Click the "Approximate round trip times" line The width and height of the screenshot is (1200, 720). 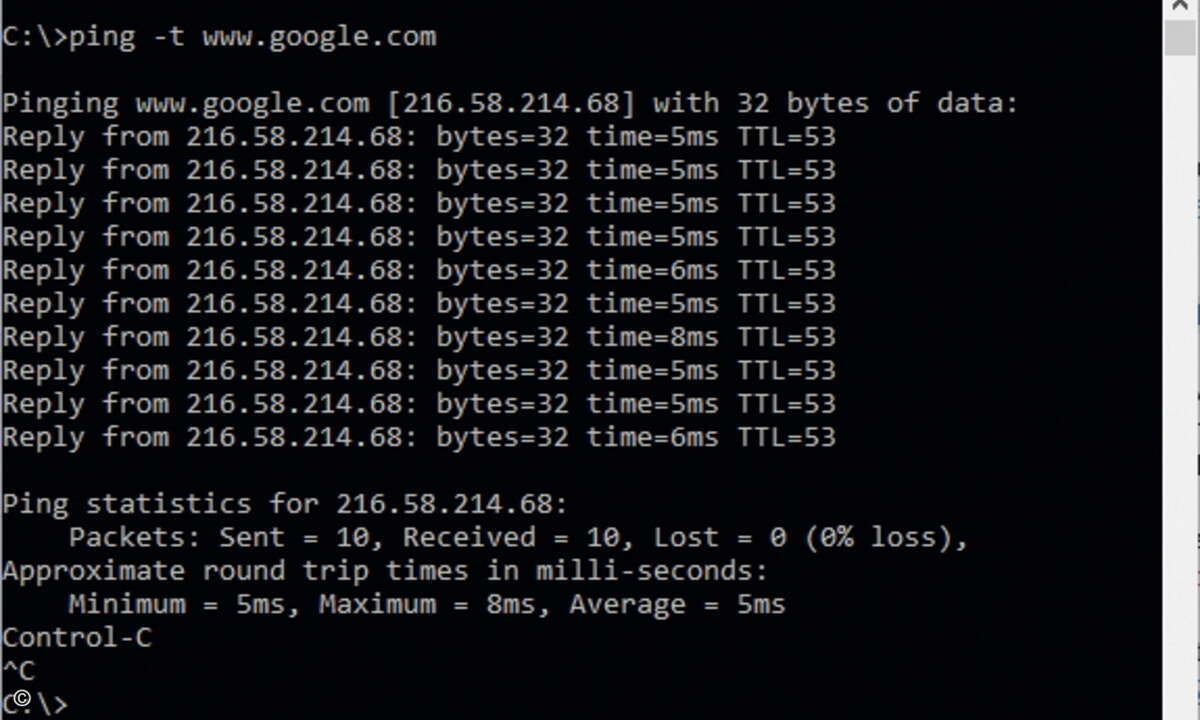(385, 571)
